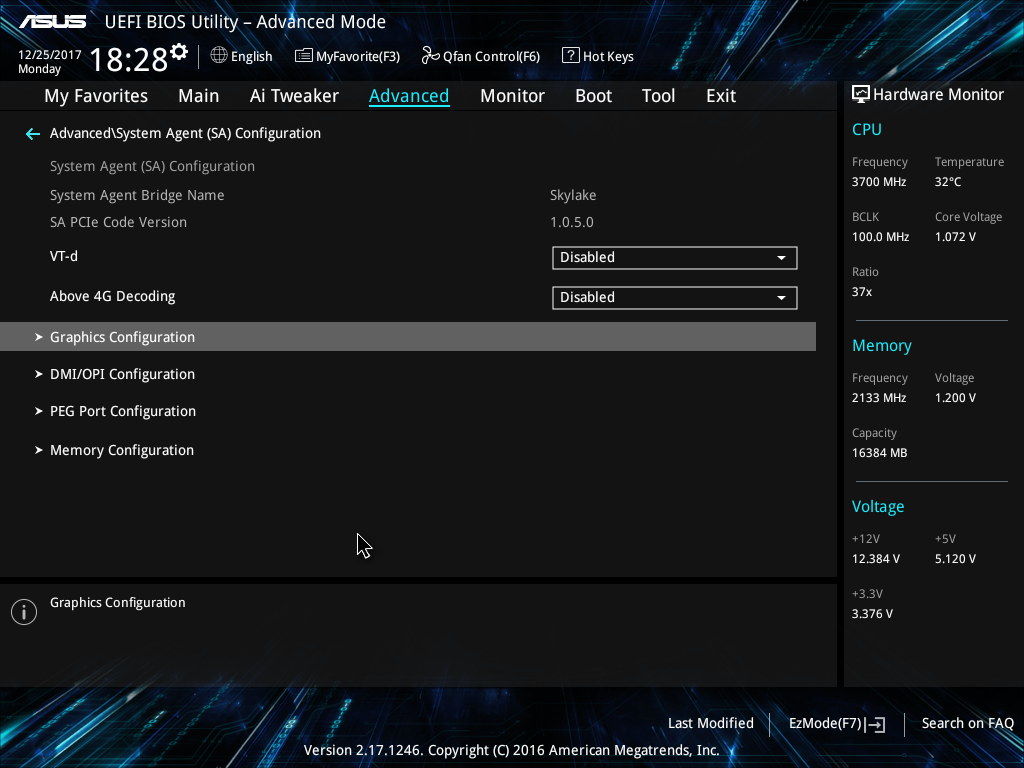Click the ASUS logo

click(52, 22)
